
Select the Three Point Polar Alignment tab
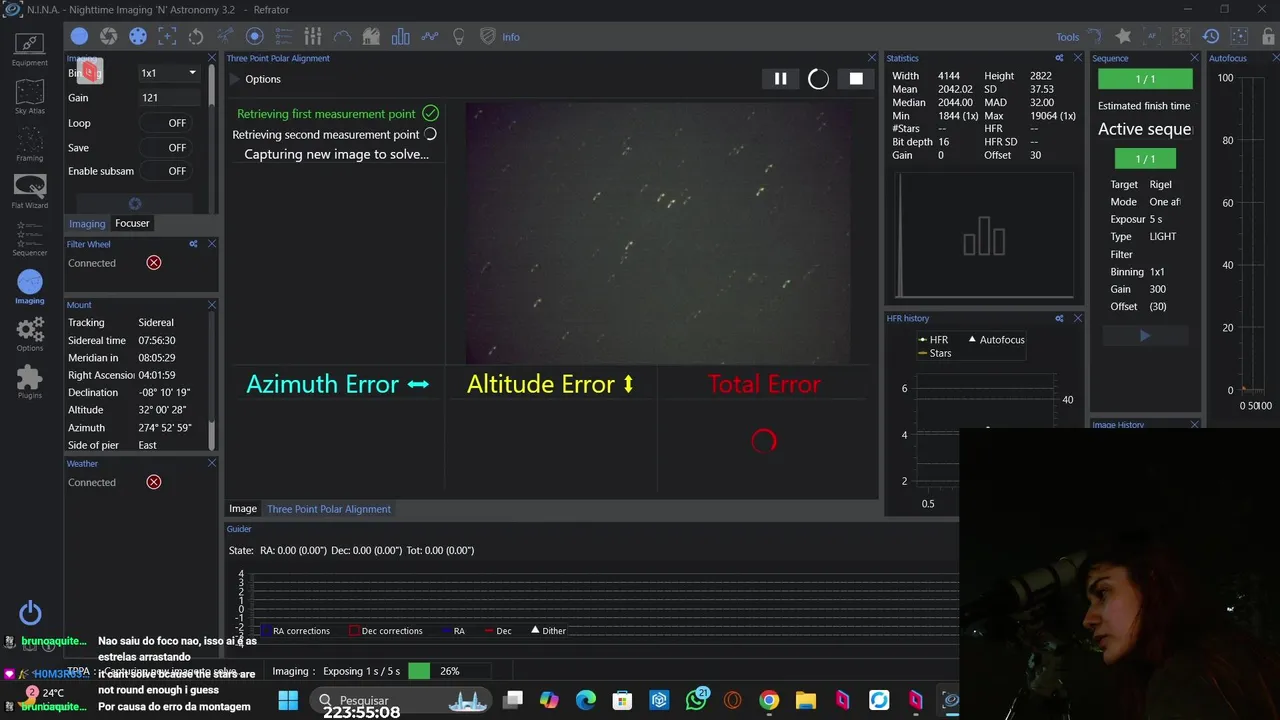[x=329, y=509]
